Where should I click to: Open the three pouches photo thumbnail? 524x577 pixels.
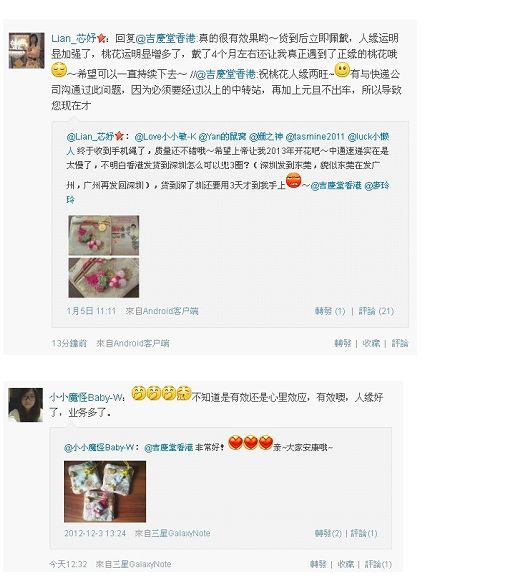coord(105,492)
